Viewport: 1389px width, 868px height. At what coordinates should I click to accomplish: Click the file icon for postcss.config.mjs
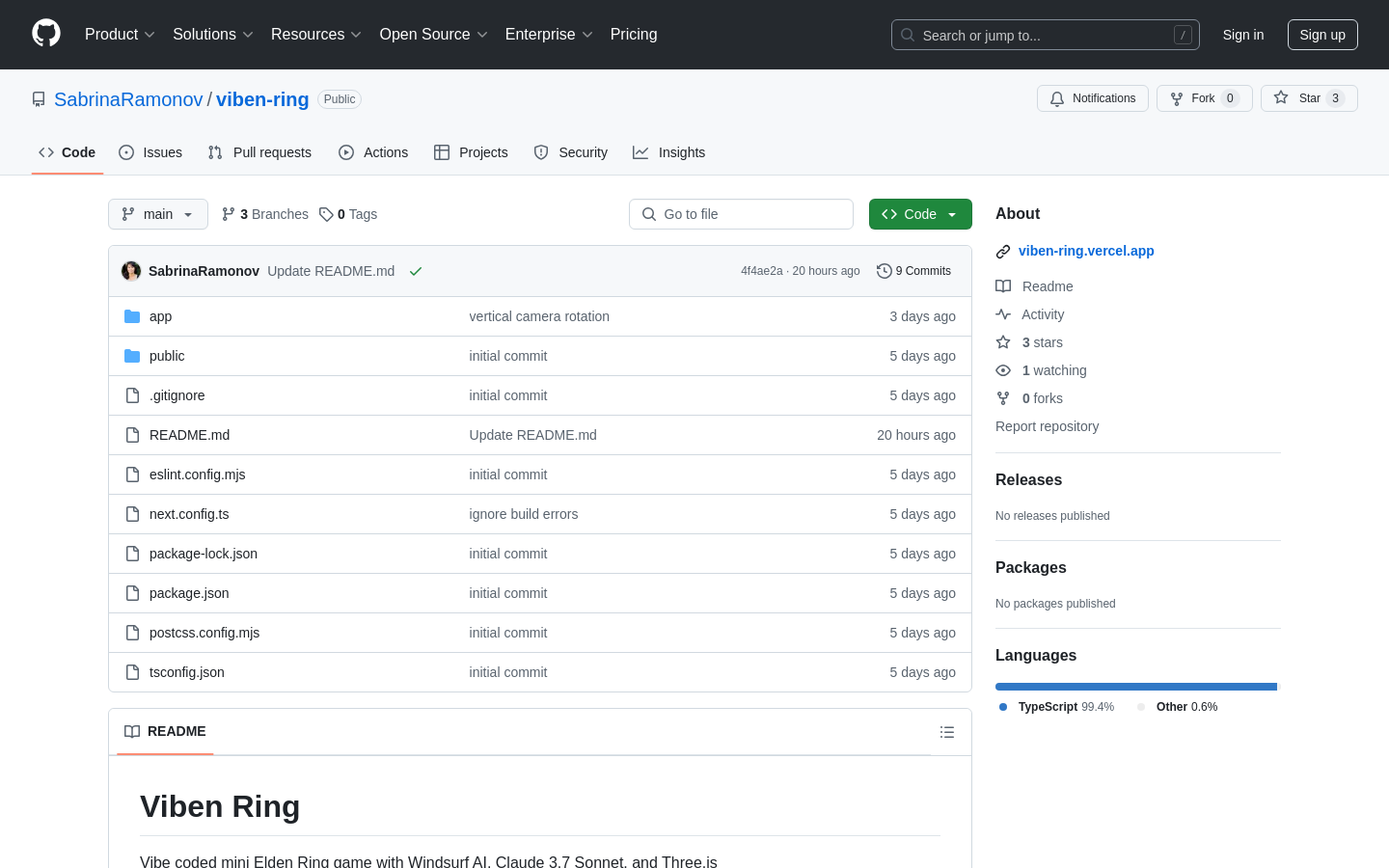[132, 633]
